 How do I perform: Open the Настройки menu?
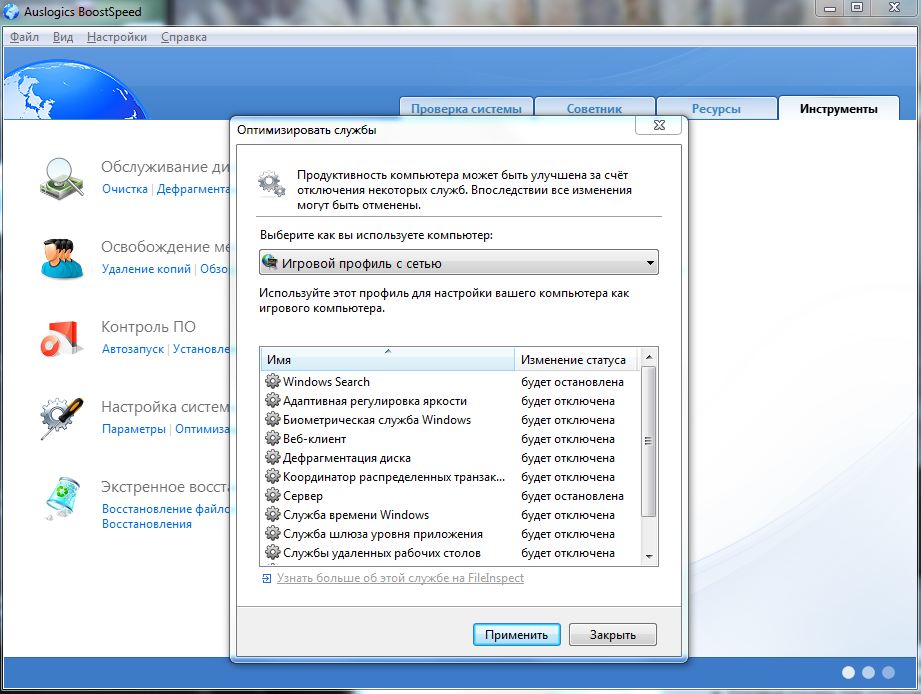click(x=117, y=37)
